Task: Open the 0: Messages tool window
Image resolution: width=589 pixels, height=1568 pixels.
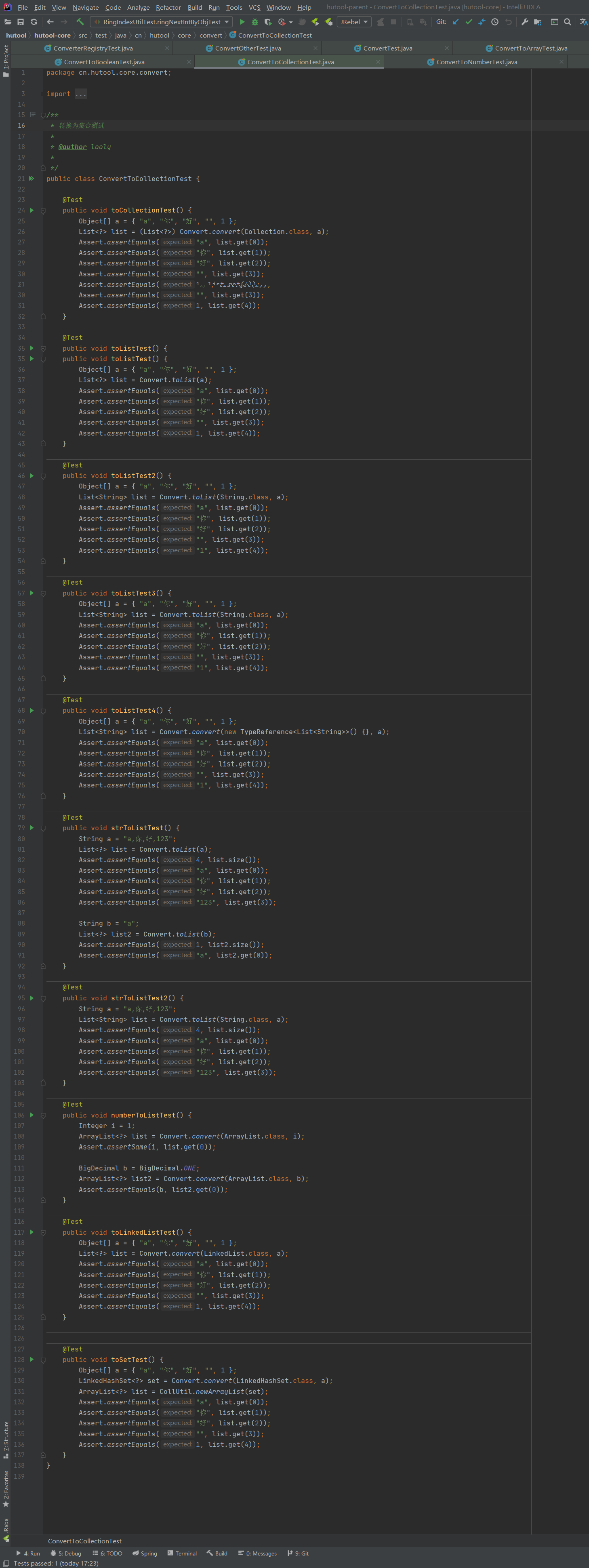Action: [x=257, y=1553]
